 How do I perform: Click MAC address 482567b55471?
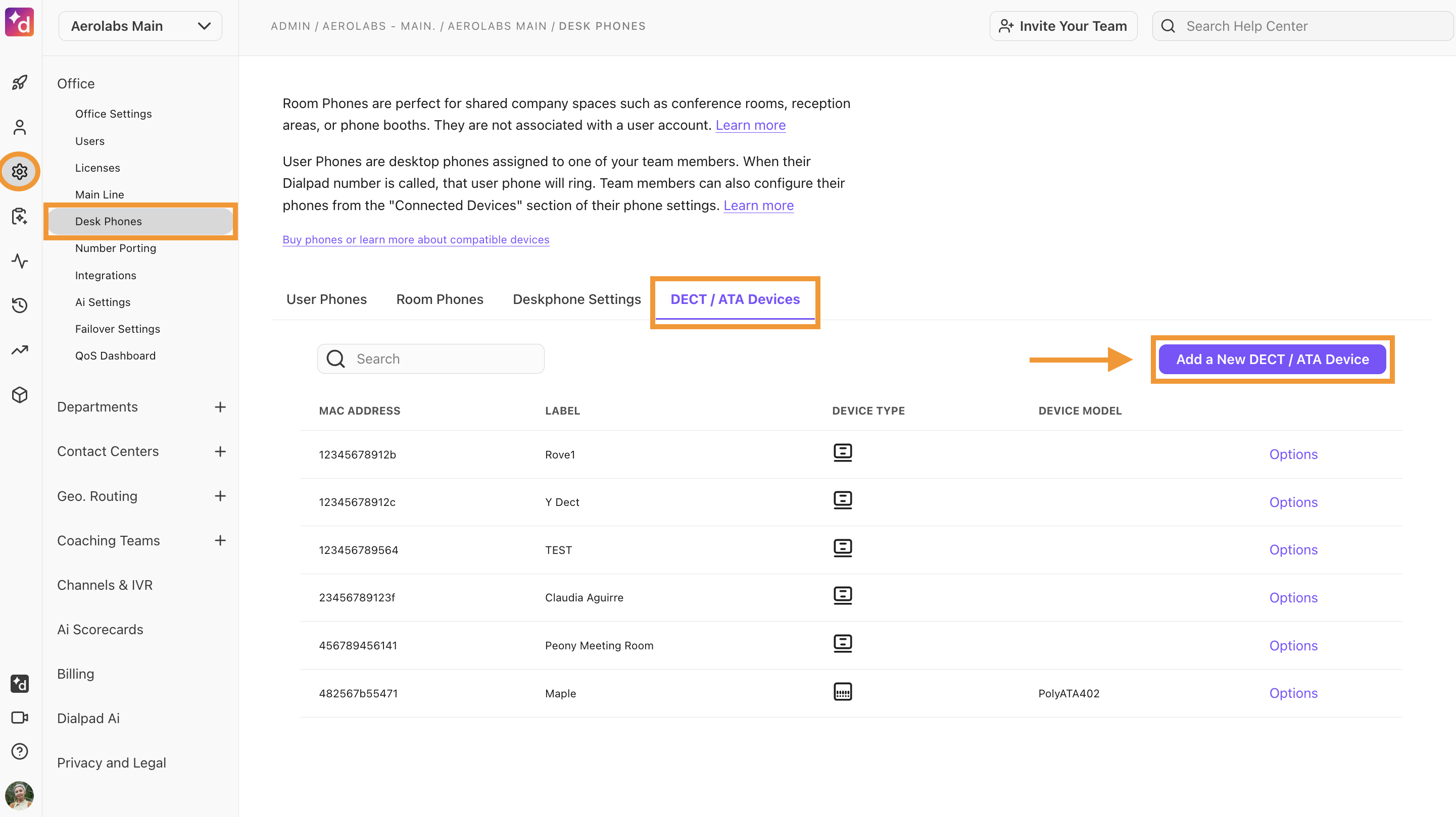358,693
